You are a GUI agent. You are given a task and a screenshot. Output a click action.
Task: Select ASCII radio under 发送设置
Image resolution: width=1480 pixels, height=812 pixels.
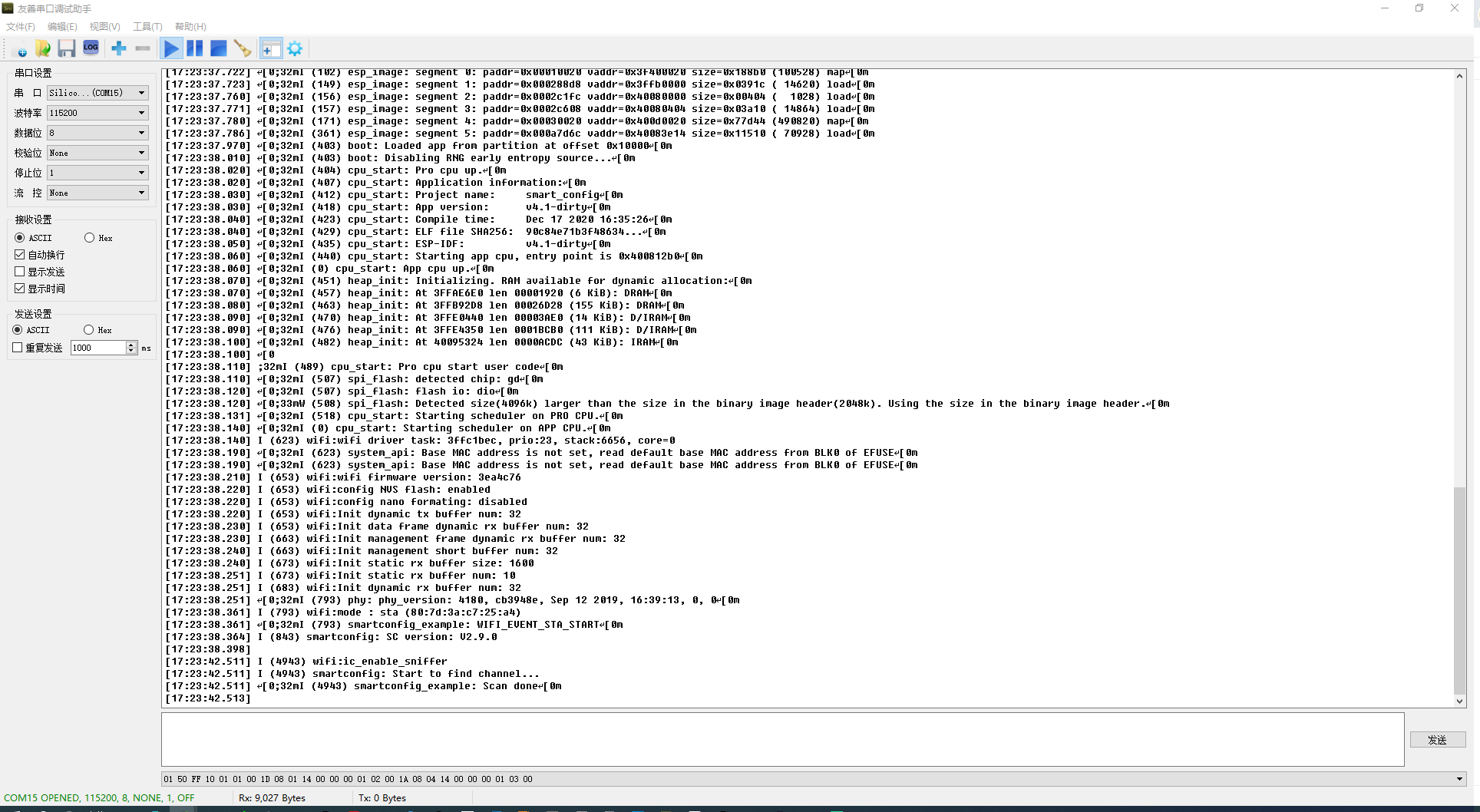(18, 330)
